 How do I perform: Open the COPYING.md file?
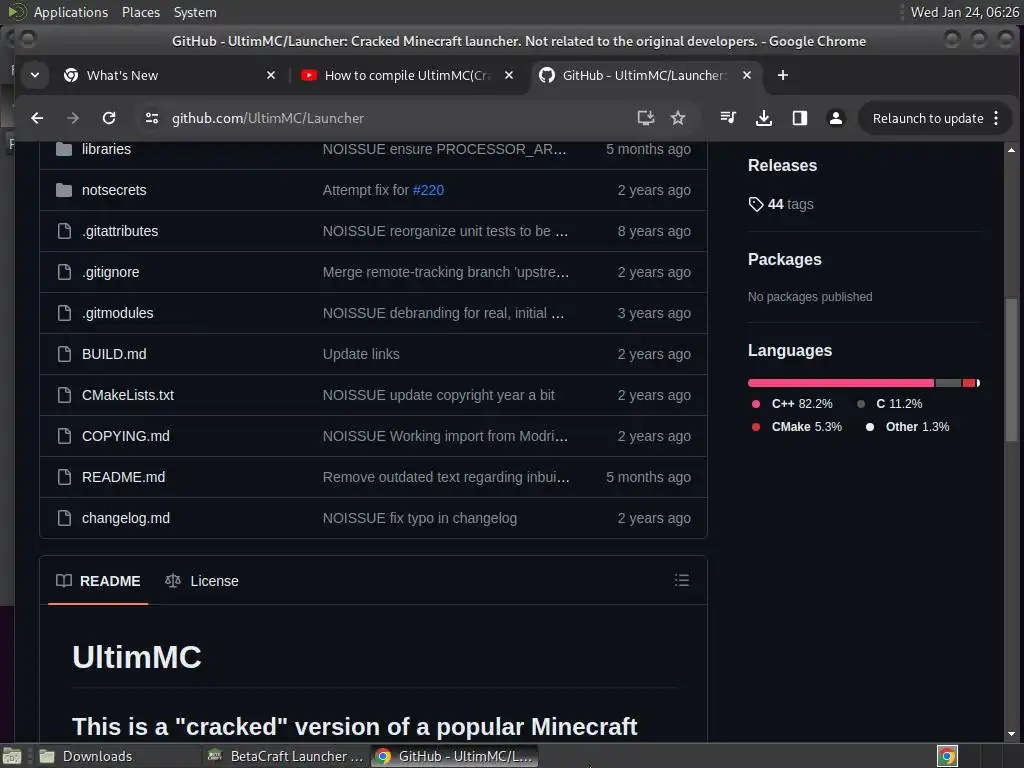126,436
